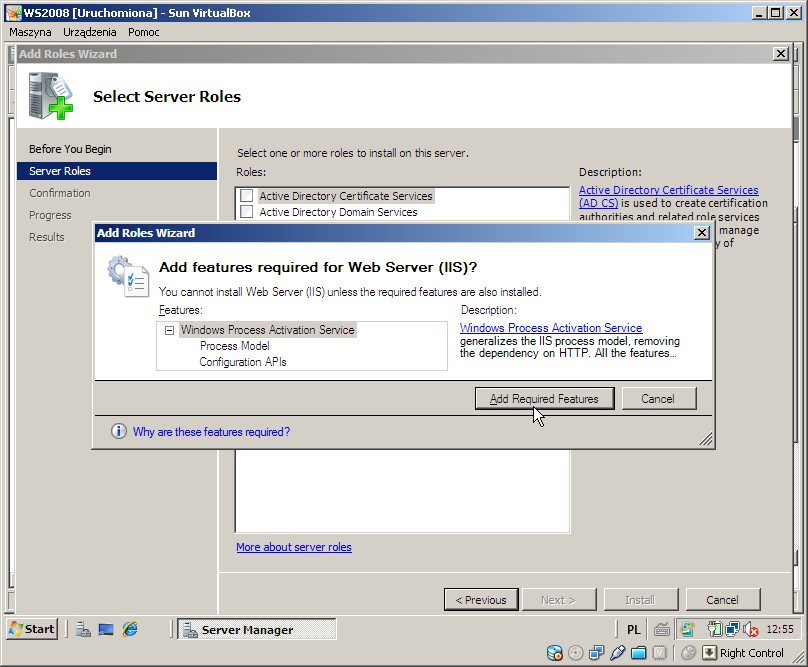808x667 pixels.
Task: Open the Urządzenia menu
Action: pos(90,32)
